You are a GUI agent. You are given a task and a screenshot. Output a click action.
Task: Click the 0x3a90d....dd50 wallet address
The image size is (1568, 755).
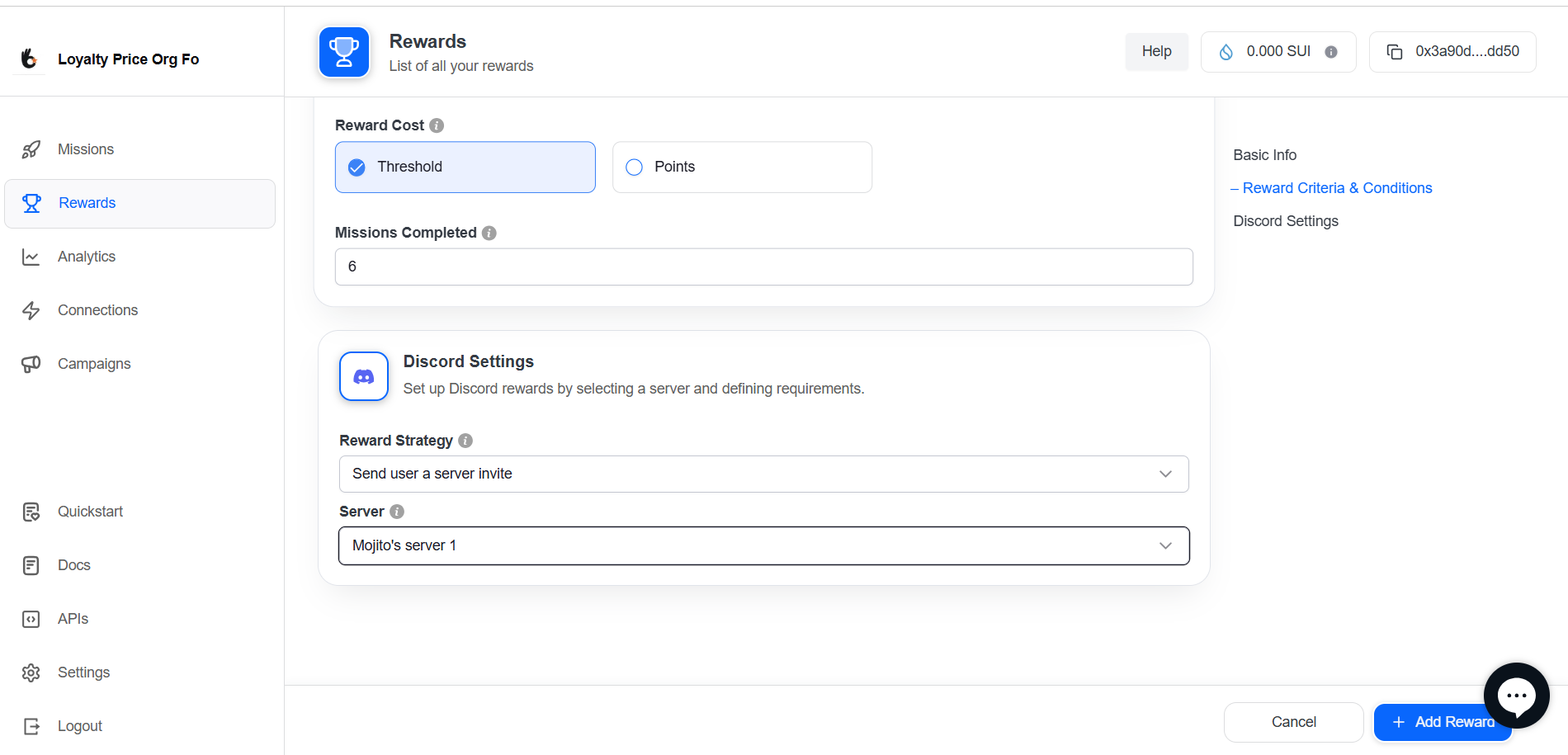pyautogui.click(x=1467, y=51)
